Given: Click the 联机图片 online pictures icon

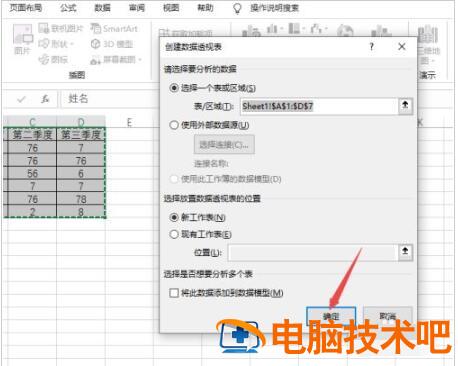Looking at the screenshot, I should tap(60, 29).
